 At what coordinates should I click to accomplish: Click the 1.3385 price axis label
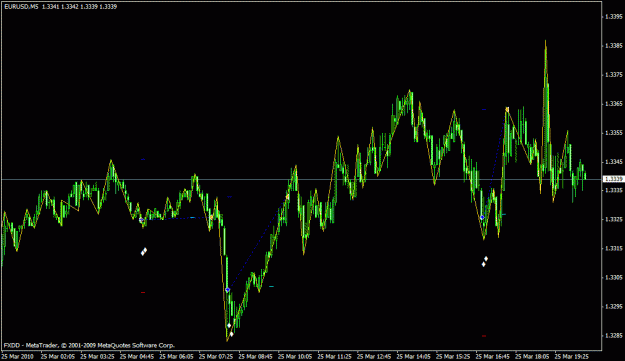(x=613, y=46)
